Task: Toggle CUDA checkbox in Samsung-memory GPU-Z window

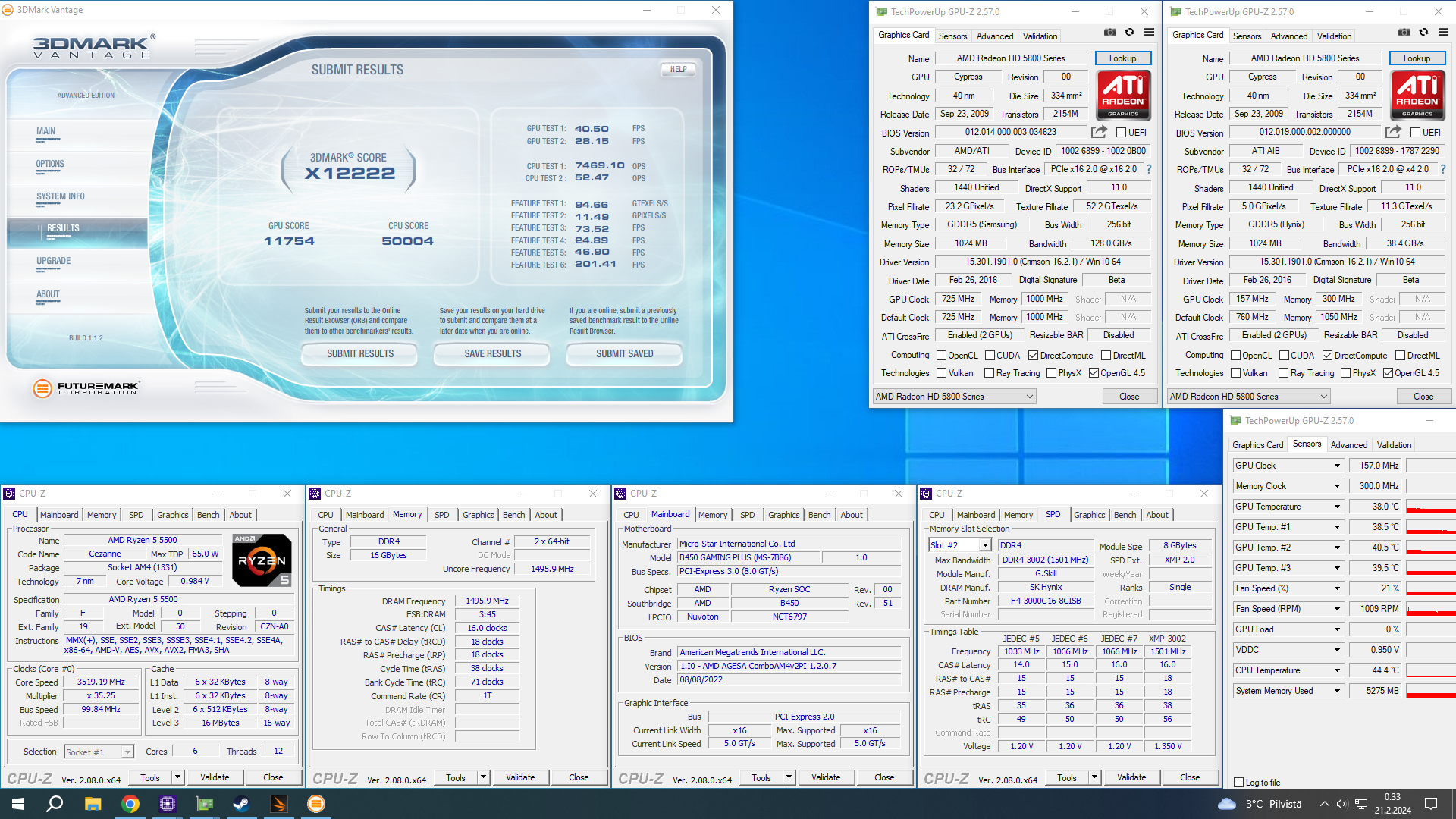Action: [x=990, y=356]
